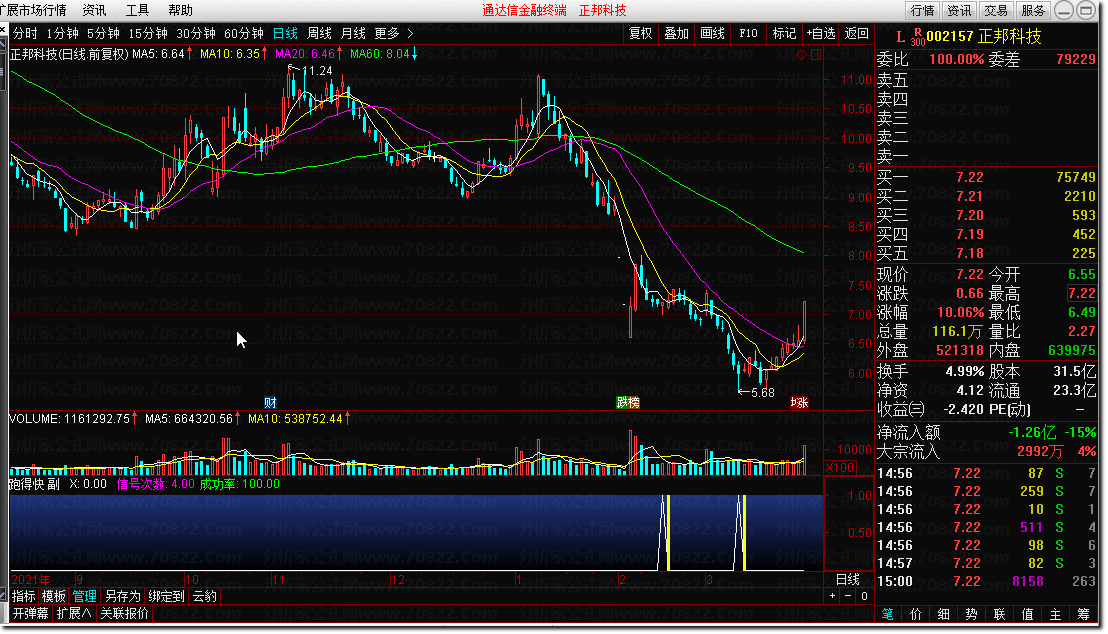This screenshot has width=1108, height=634.
Task: Open the 复权 adjustment option
Action: pyautogui.click(x=641, y=33)
